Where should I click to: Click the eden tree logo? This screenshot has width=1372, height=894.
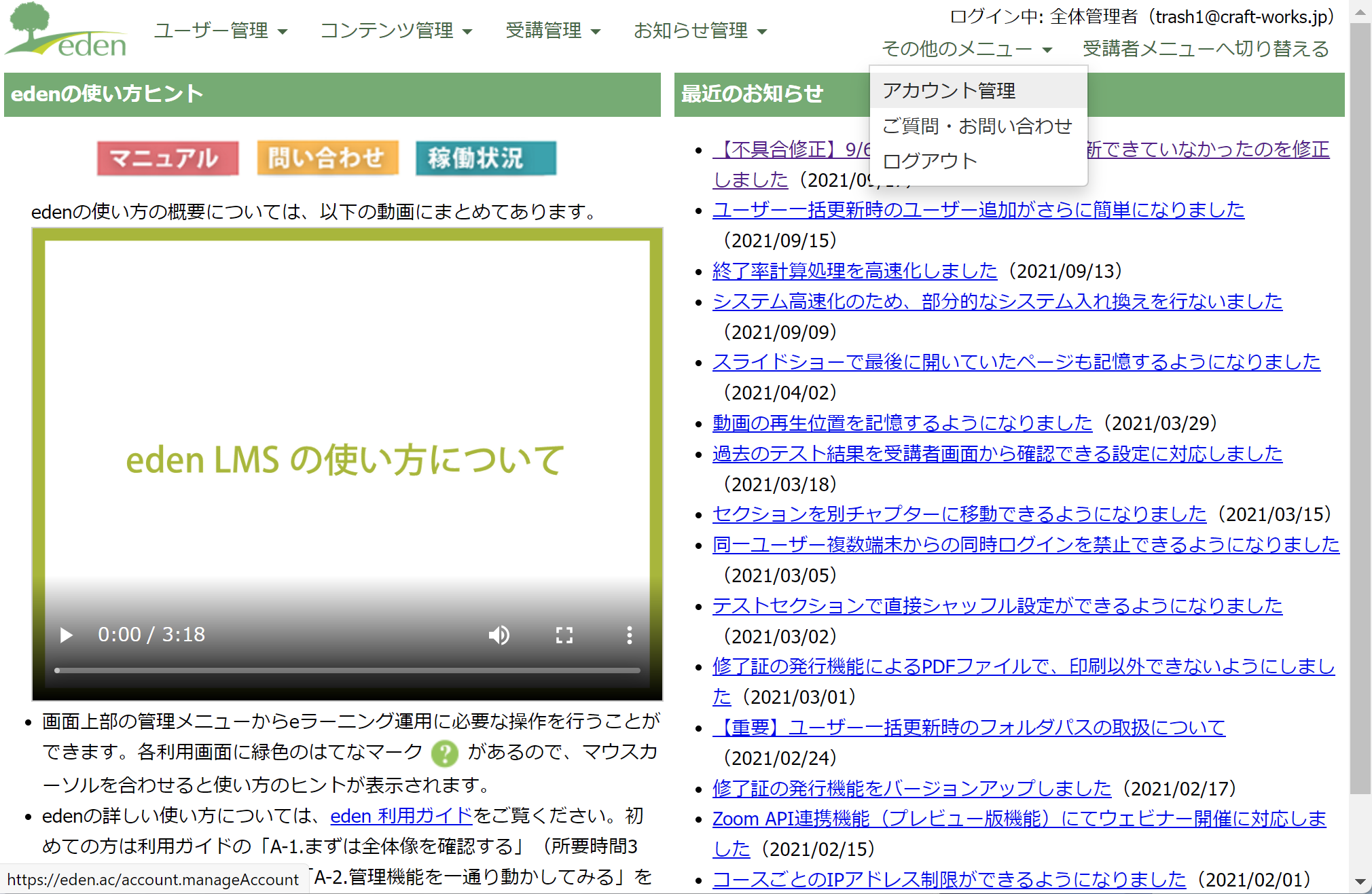click(x=66, y=31)
